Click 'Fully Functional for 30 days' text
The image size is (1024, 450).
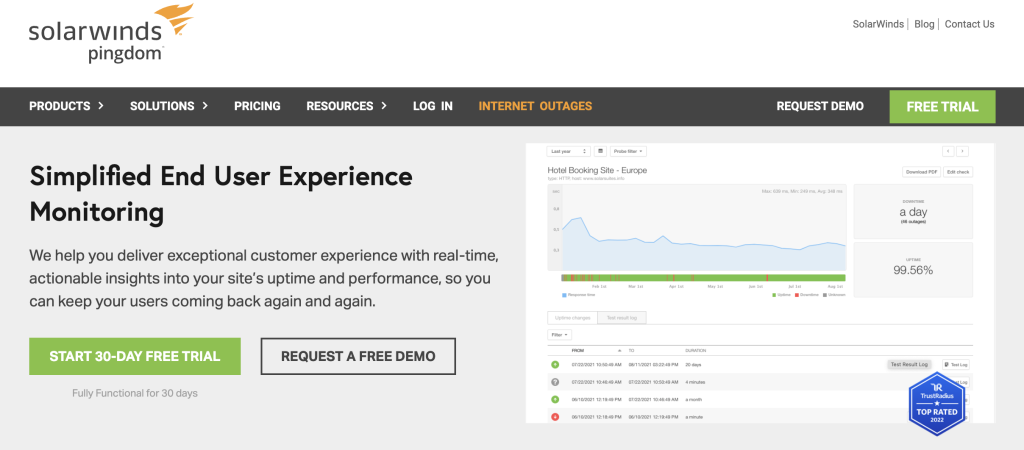tap(135, 393)
